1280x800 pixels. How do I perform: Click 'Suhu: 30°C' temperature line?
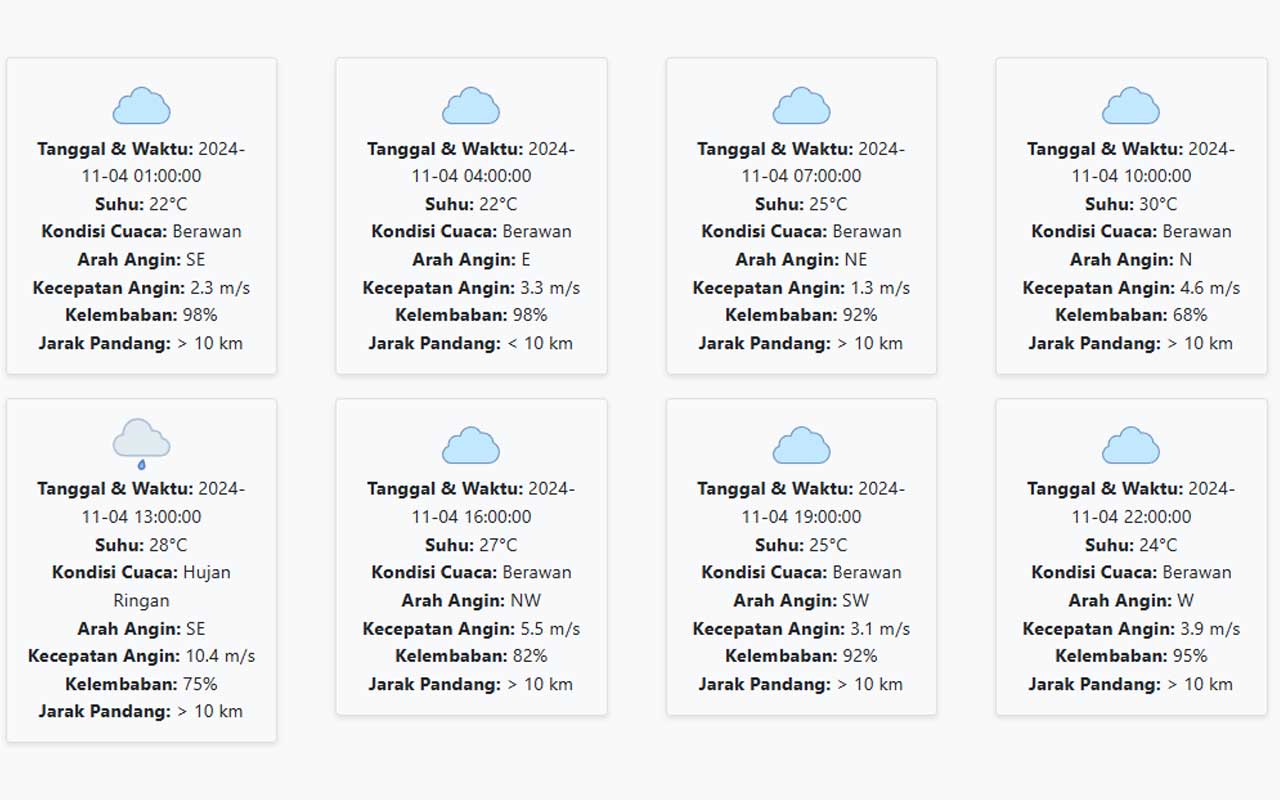coord(1131,204)
